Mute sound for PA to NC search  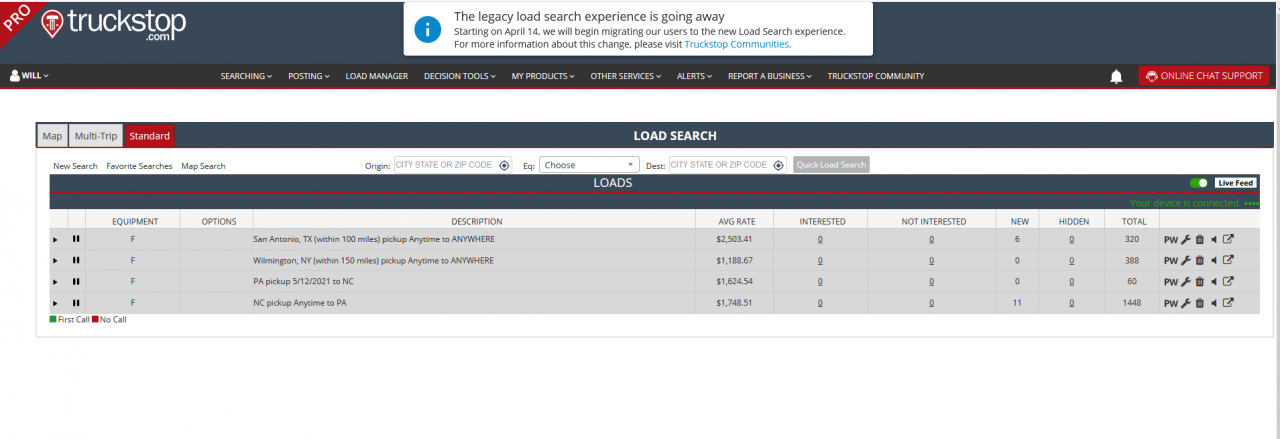(1214, 282)
